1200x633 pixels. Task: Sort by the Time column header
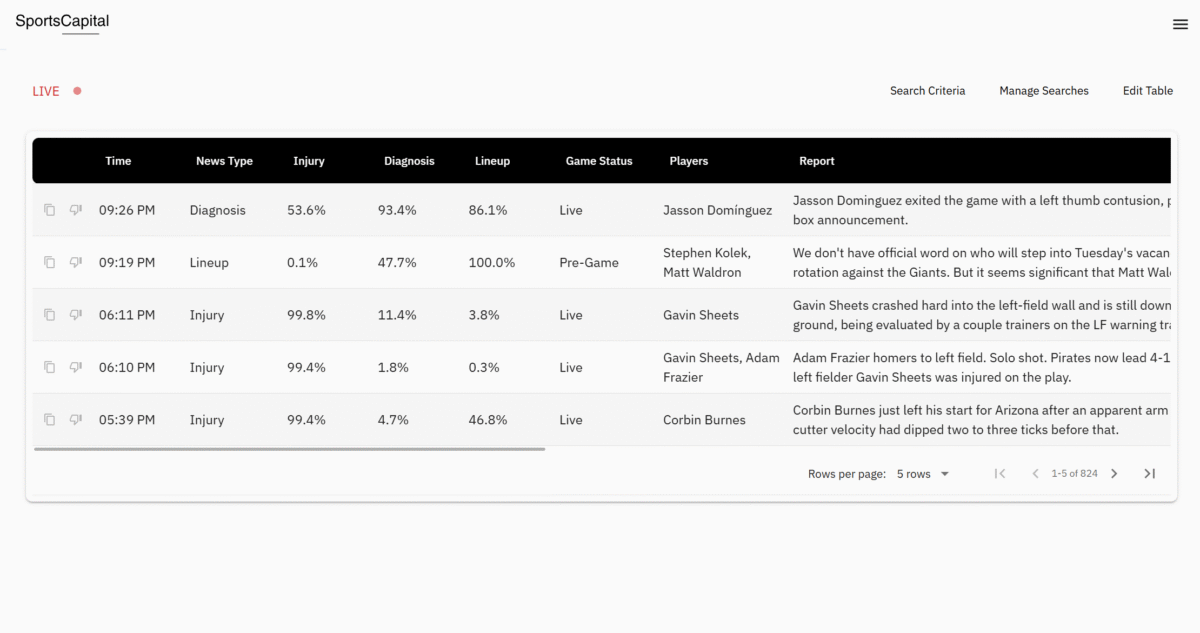pos(118,161)
